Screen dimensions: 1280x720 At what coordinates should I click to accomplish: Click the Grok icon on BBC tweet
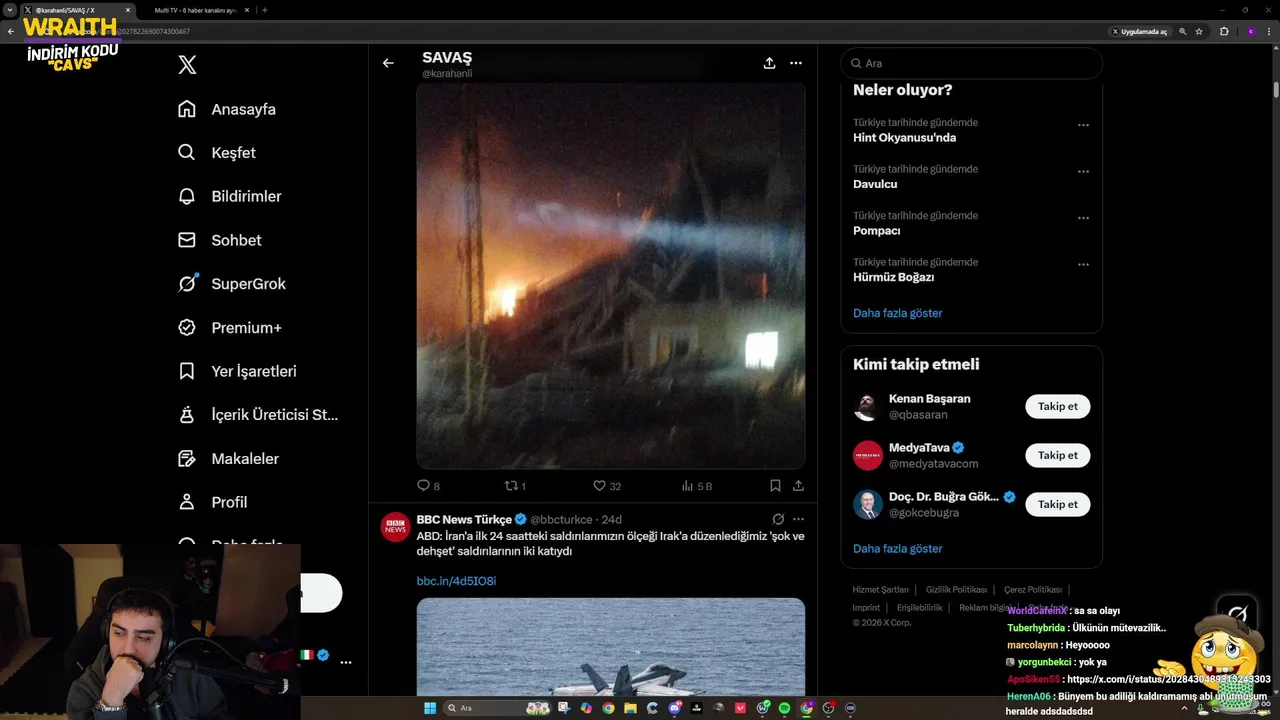click(778, 519)
